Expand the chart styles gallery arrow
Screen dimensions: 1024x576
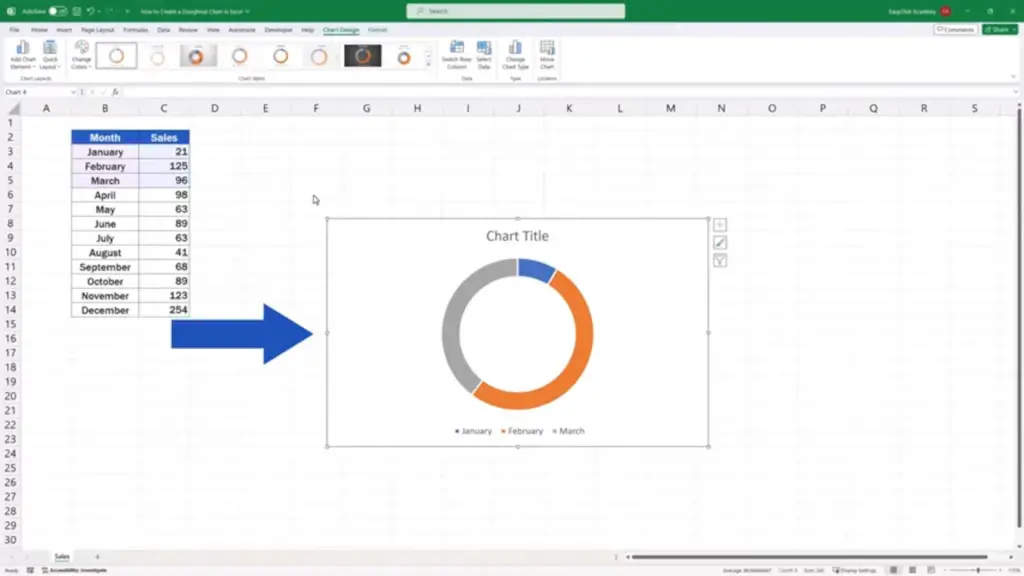(x=428, y=65)
